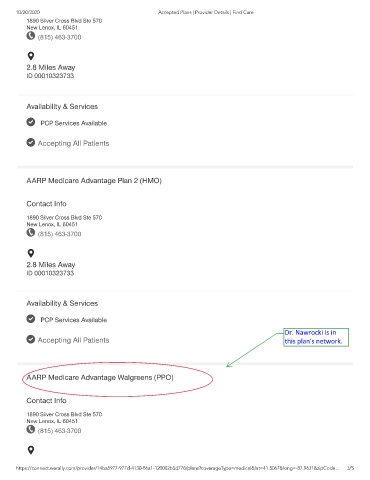Viewport: 370px width, 480px height.
Task: Click phone number in Walgreens PPO contact info
Action: [x=59, y=431]
